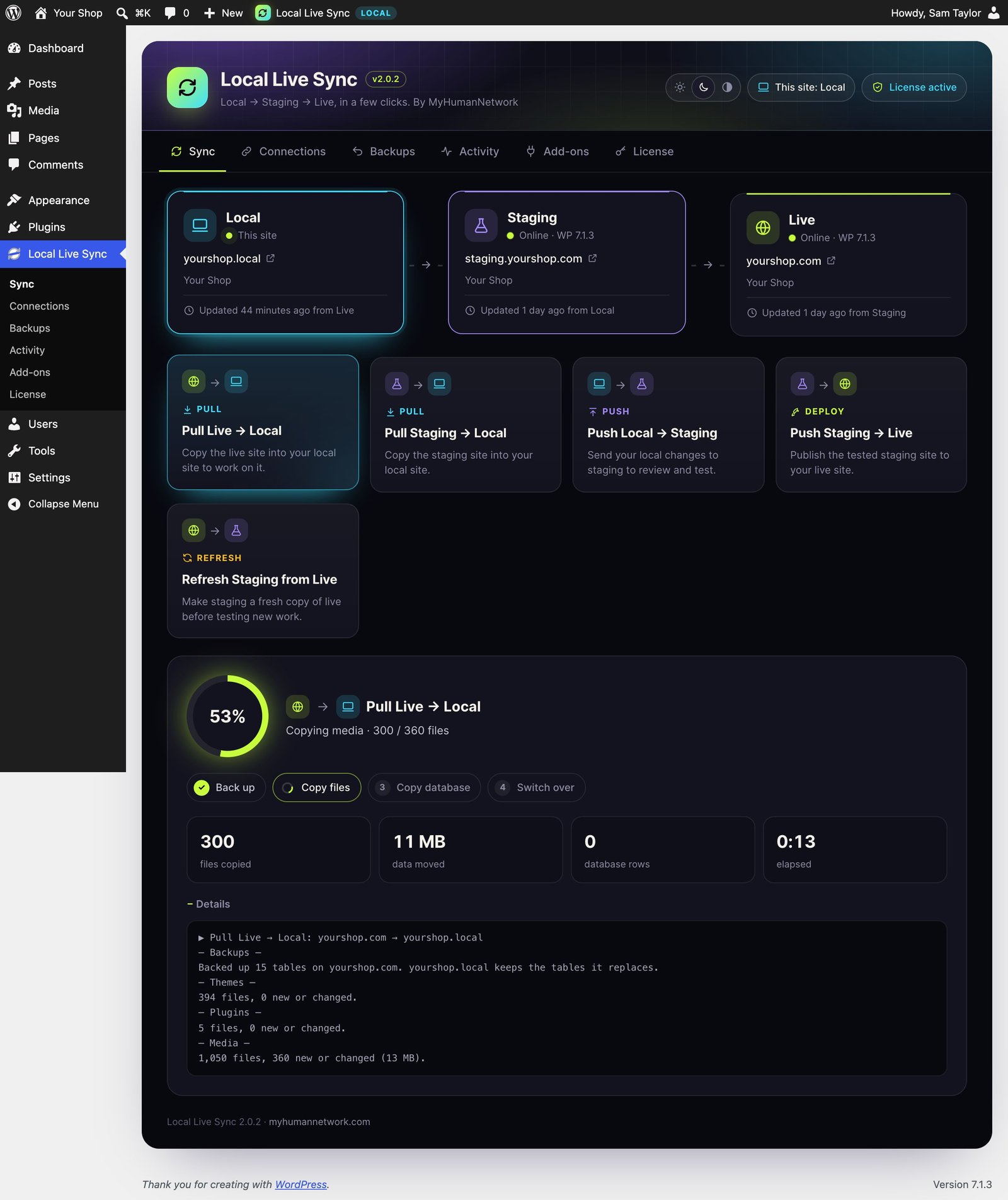Image resolution: width=1008 pixels, height=1200 pixels.
Task: Click the This site: Local badge
Action: point(801,88)
